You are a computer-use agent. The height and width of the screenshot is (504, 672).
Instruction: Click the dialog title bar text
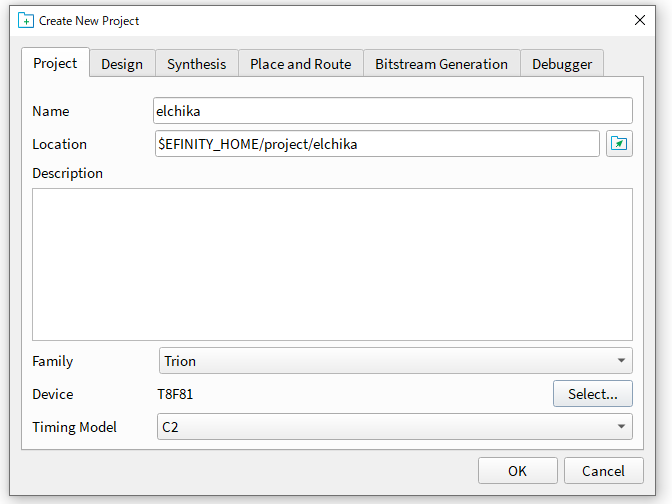pyautogui.click(x=89, y=20)
